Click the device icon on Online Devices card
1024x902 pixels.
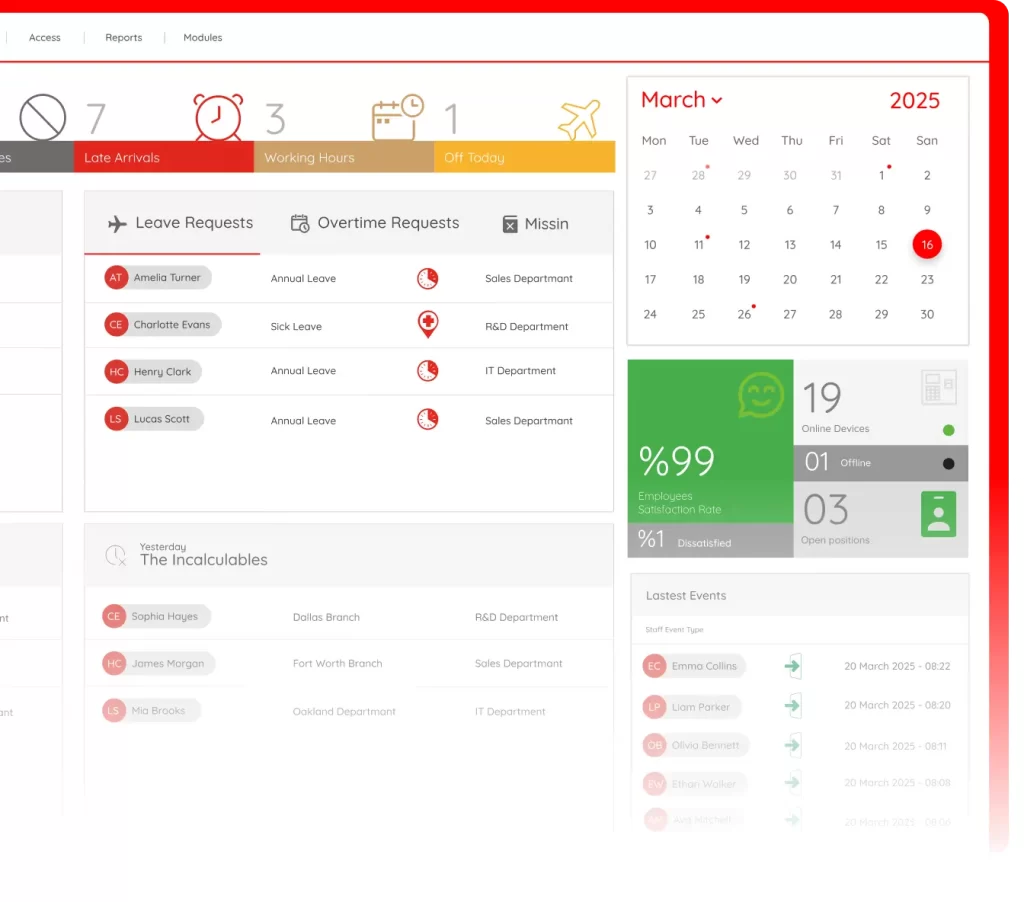(938, 388)
